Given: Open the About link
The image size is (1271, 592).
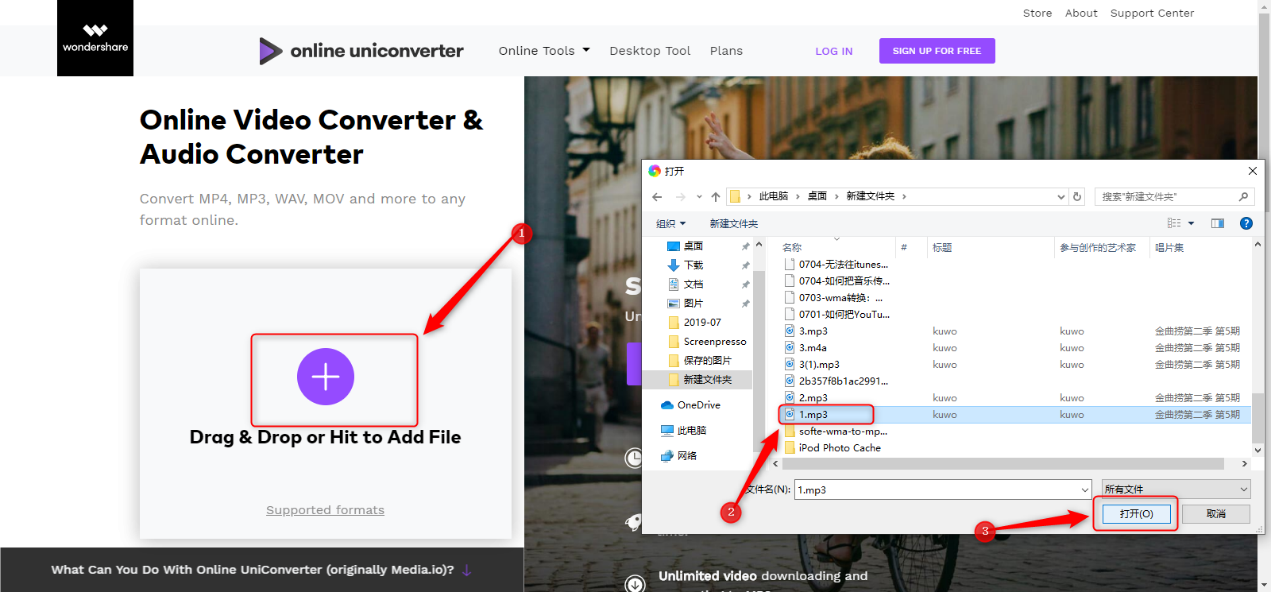Looking at the screenshot, I should (x=1081, y=13).
